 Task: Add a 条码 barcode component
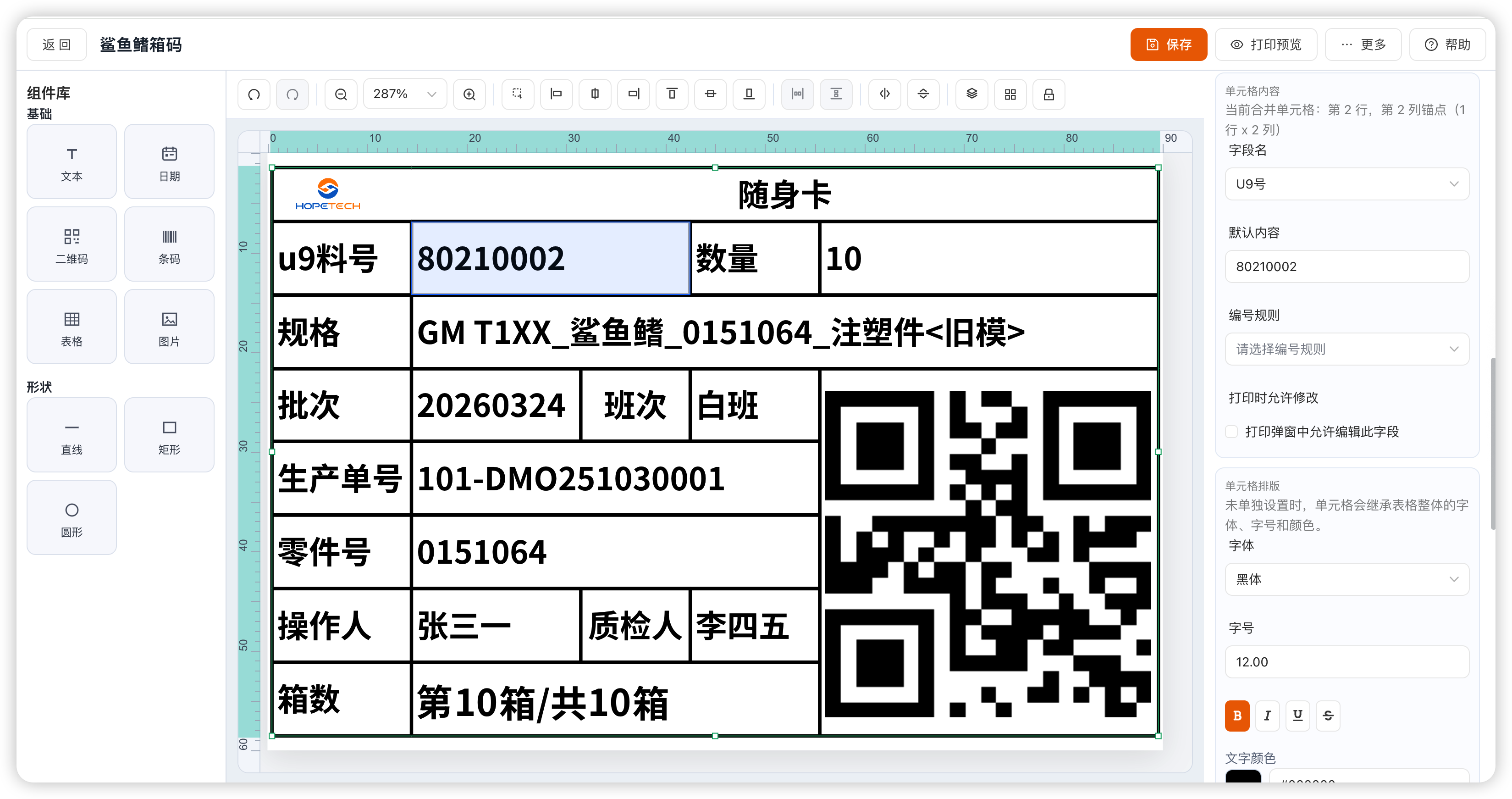click(169, 244)
